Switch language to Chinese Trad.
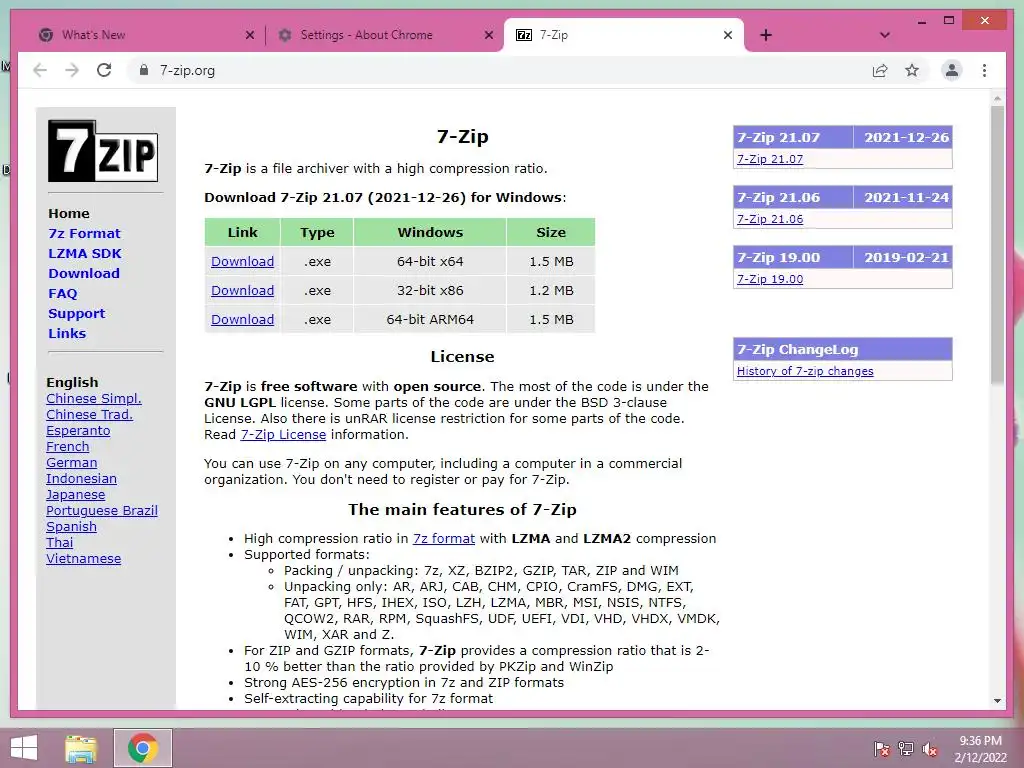This screenshot has width=1024, height=768. coord(89,415)
